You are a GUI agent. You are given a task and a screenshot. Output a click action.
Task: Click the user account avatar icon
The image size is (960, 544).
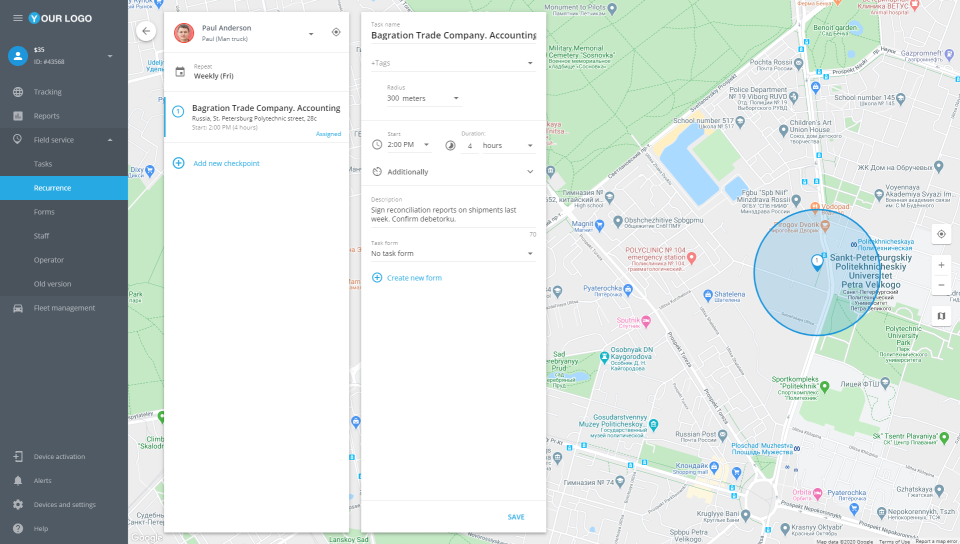[x=18, y=56]
